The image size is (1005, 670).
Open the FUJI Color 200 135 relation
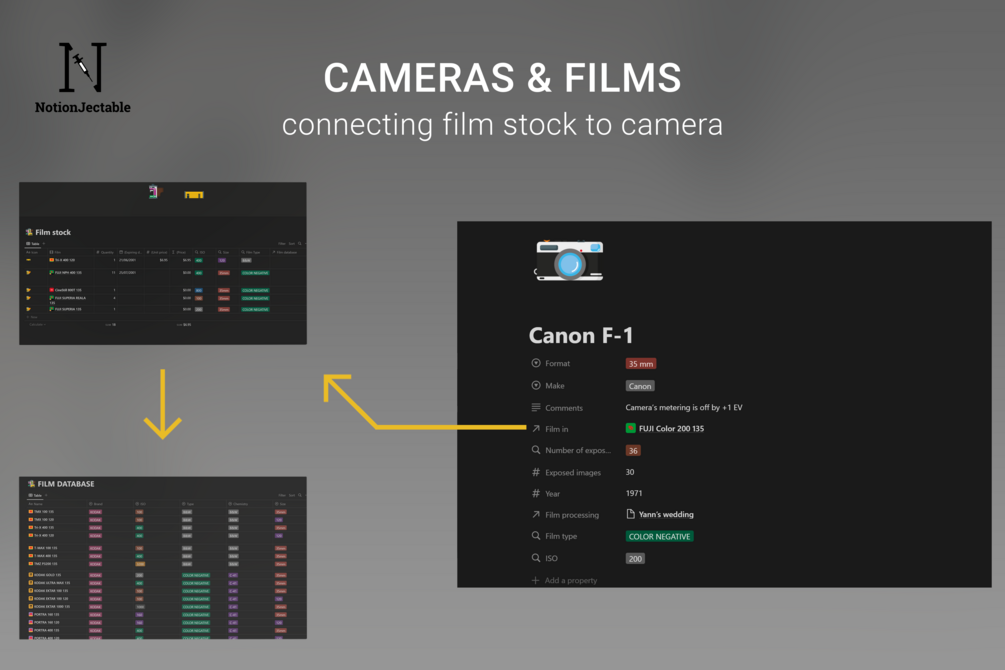click(x=671, y=428)
